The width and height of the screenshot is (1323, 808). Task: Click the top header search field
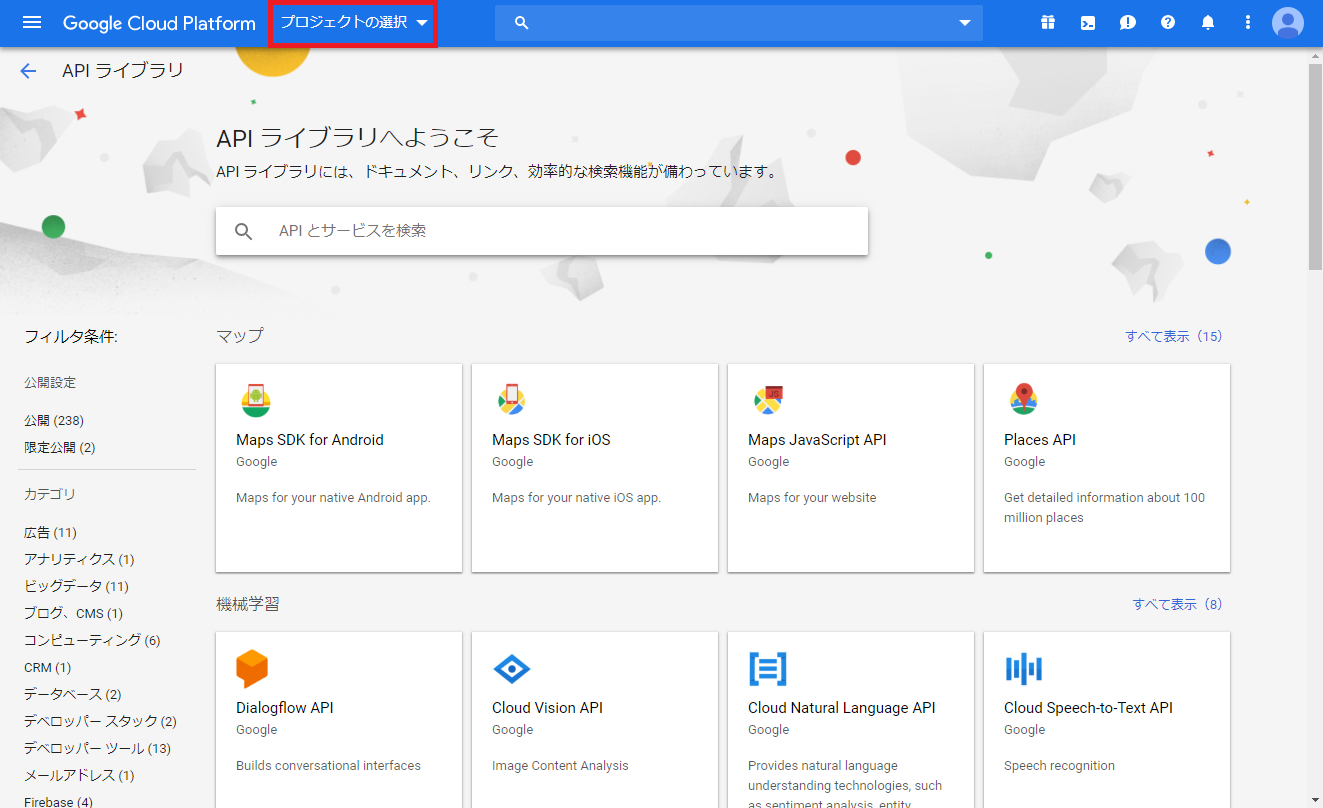[x=739, y=23]
